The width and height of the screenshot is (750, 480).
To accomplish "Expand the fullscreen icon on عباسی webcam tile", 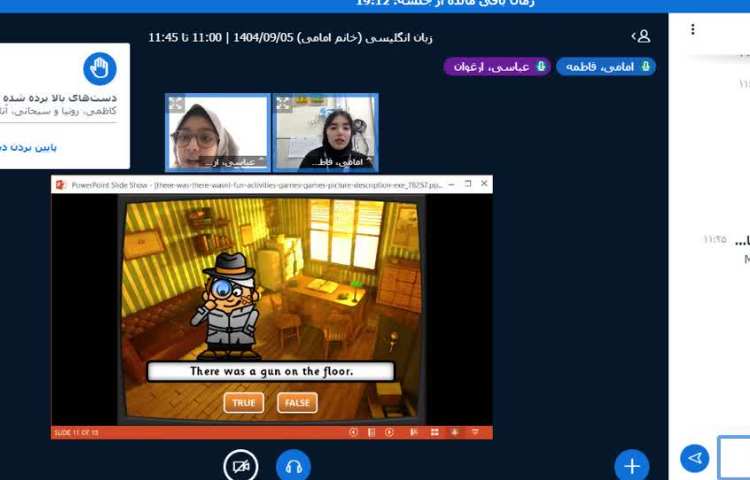I will tap(176, 104).
